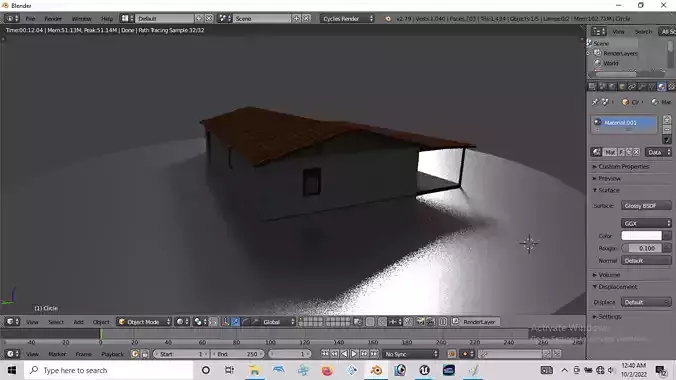Image resolution: width=676 pixels, height=380 pixels.
Task: Toggle proportional editing button
Action: [370, 322]
